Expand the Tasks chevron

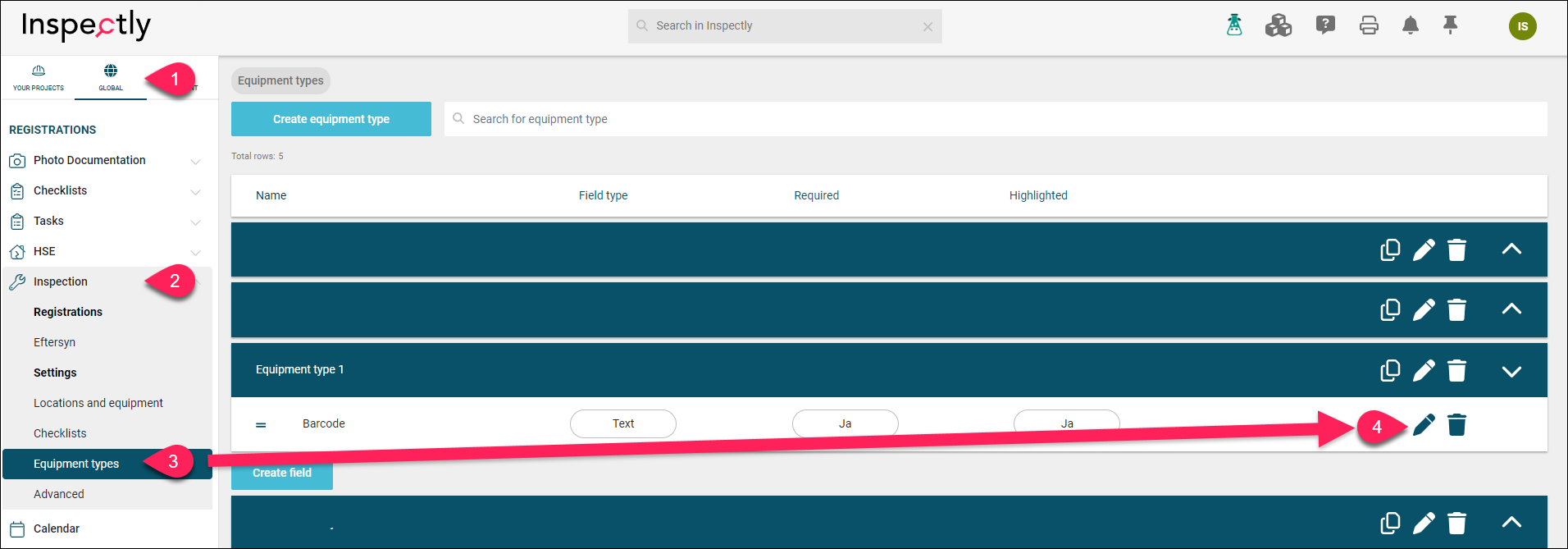click(195, 222)
